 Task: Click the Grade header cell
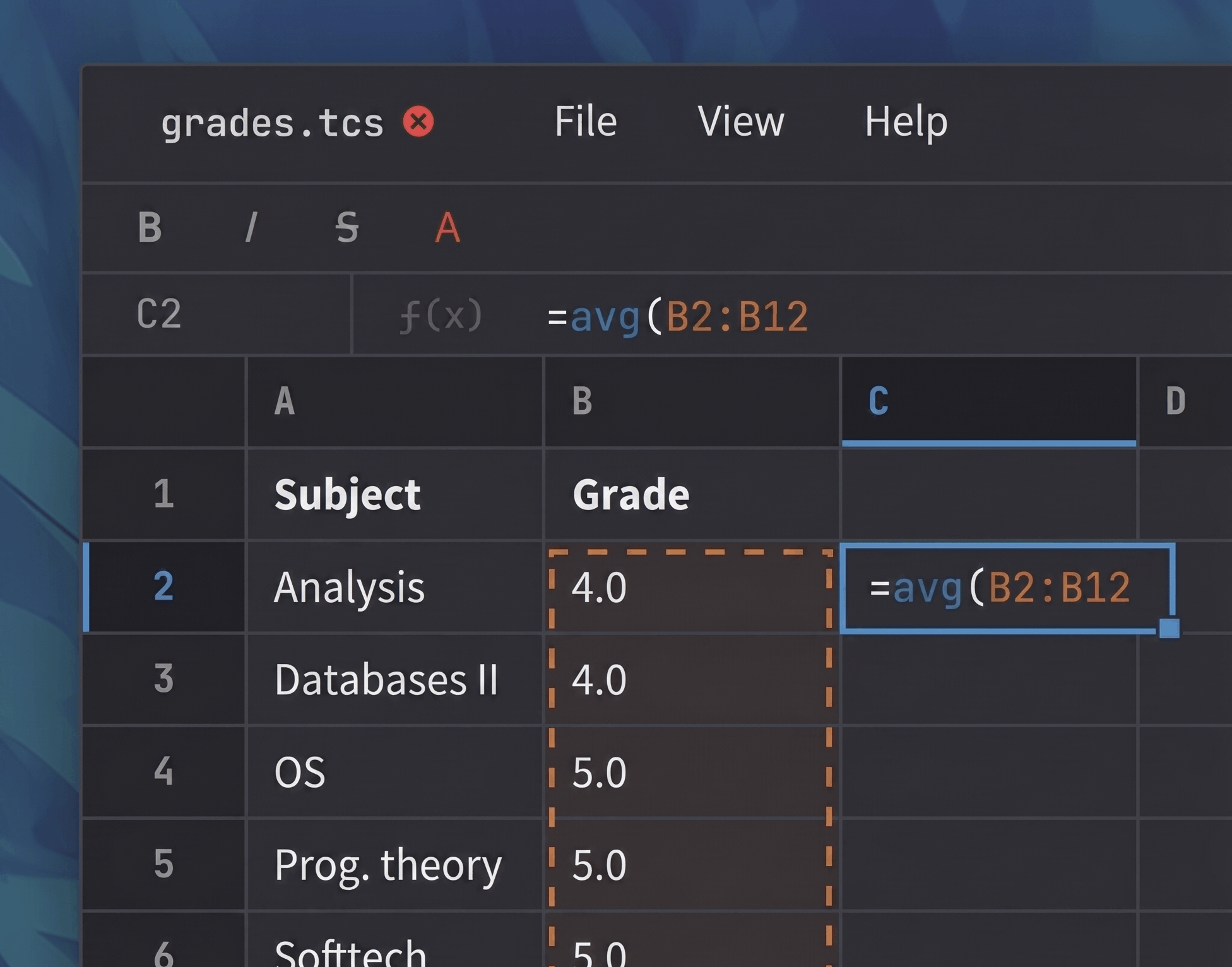[x=692, y=494]
